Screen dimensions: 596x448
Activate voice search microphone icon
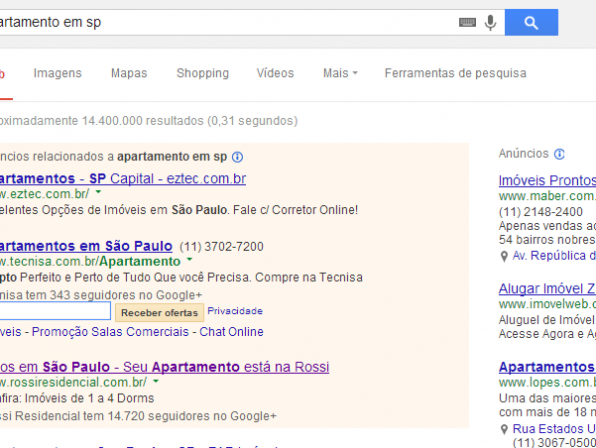490,23
